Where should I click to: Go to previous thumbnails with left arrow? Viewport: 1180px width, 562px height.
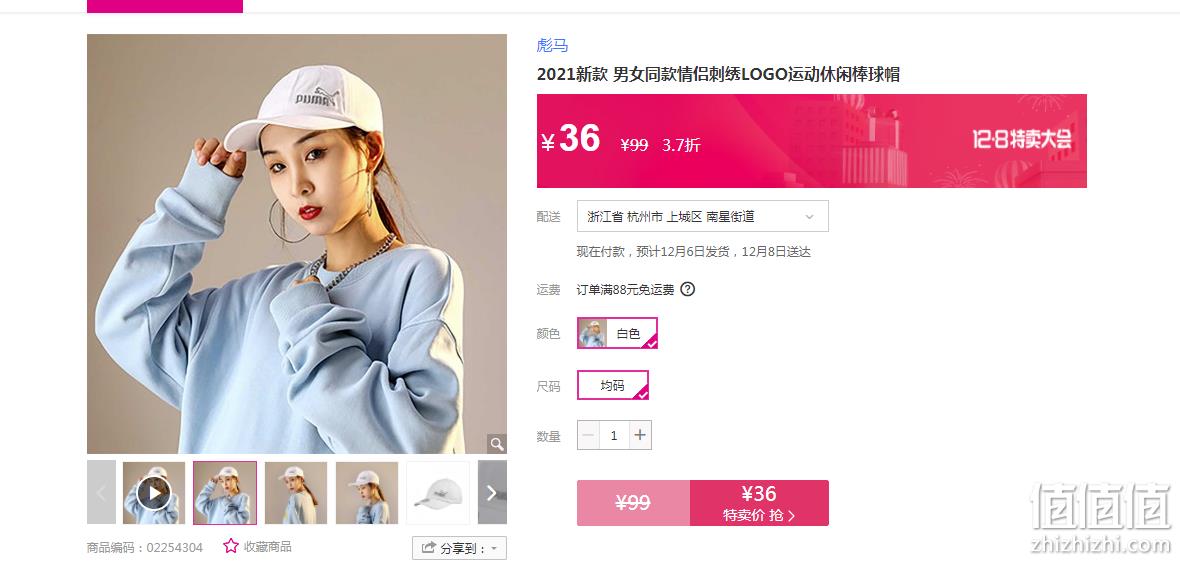tap(102, 493)
